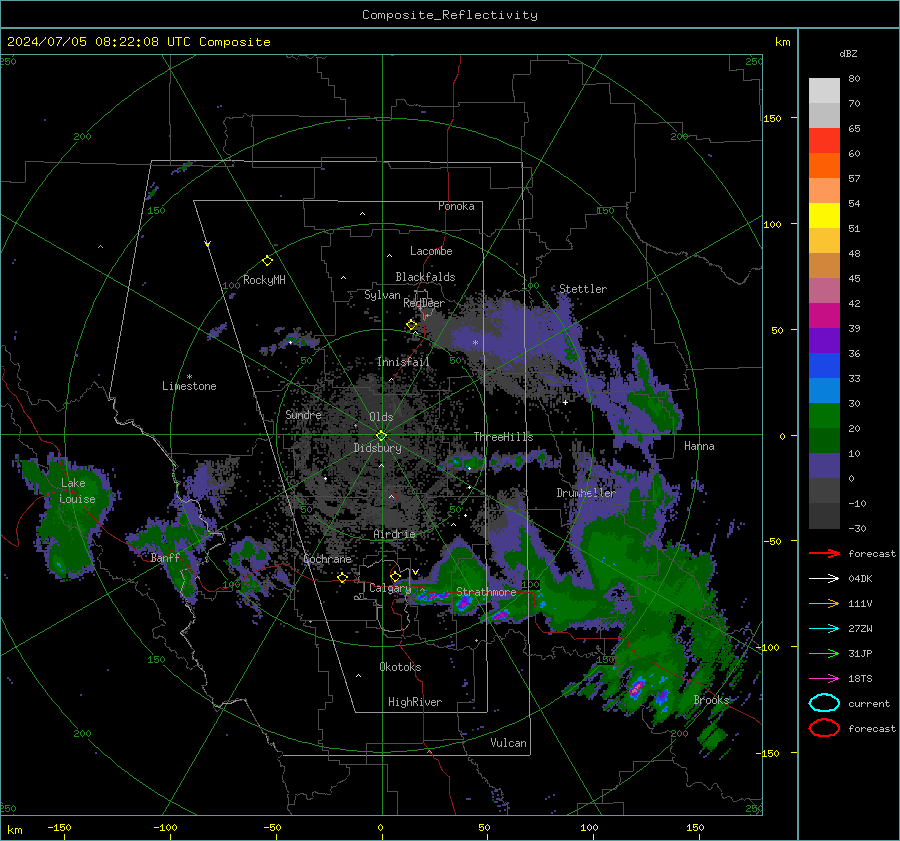The width and height of the screenshot is (900, 841).
Task: Click the Lacombe city label
Action: click(x=431, y=251)
